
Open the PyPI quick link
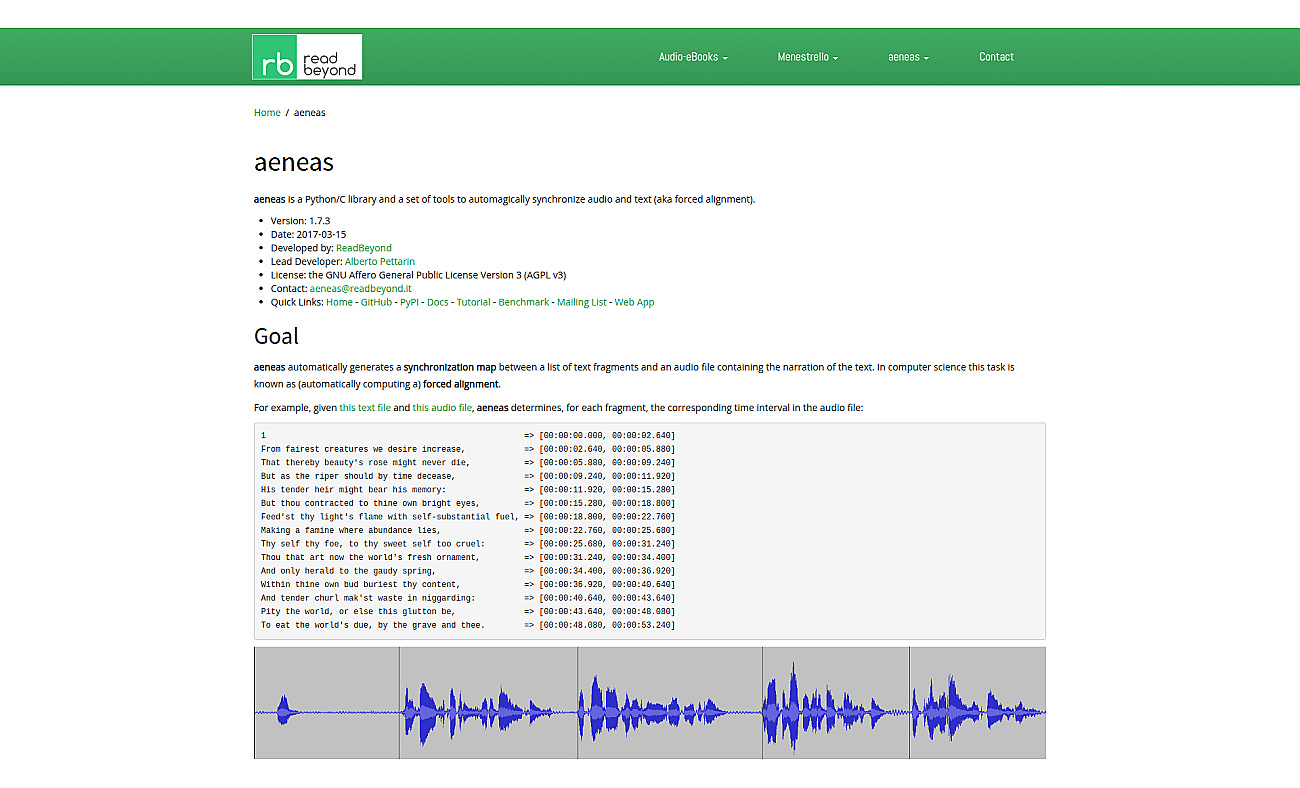(x=409, y=302)
